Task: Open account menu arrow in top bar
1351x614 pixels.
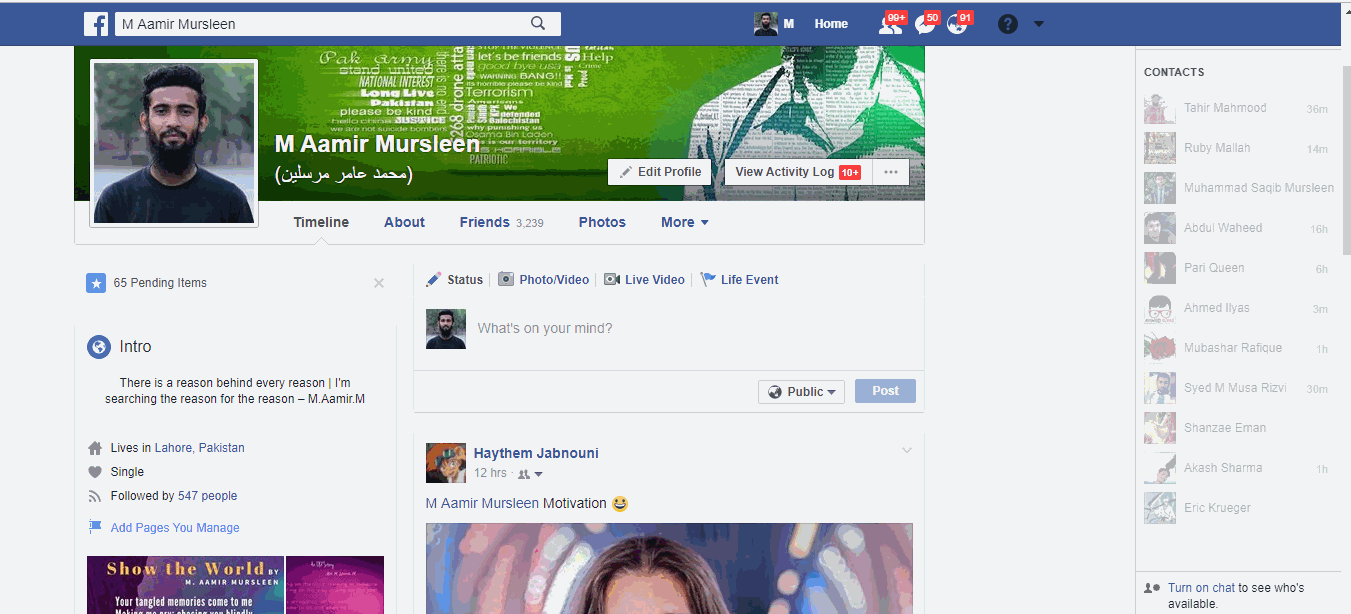Action: [1038, 24]
